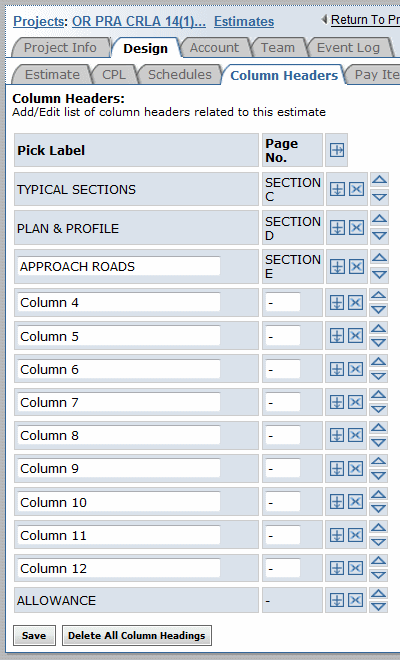The width and height of the screenshot is (400, 660).
Task: Open the Event Log tab
Action: click(x=348, y=48)
